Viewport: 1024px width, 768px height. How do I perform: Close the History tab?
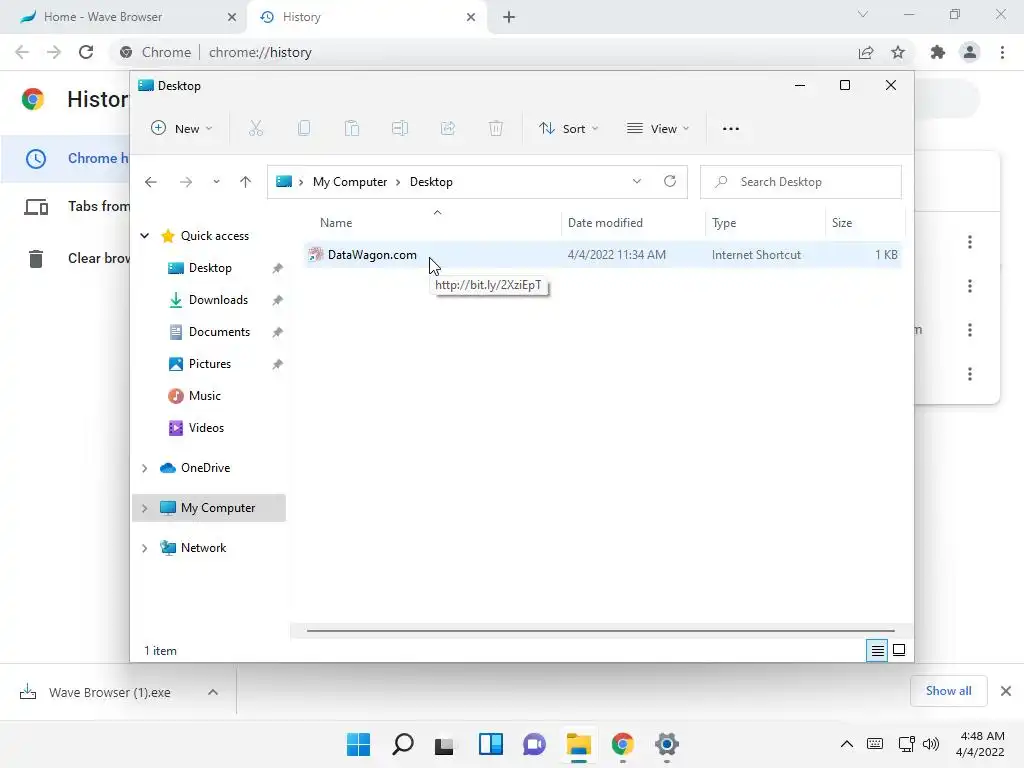click(471, 17)
